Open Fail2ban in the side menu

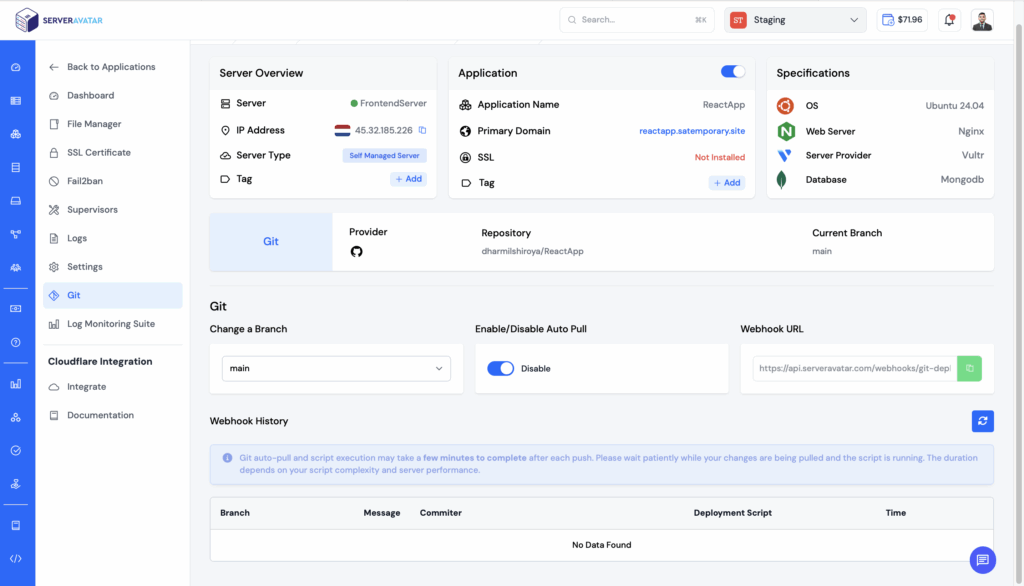tap(112, 181)
